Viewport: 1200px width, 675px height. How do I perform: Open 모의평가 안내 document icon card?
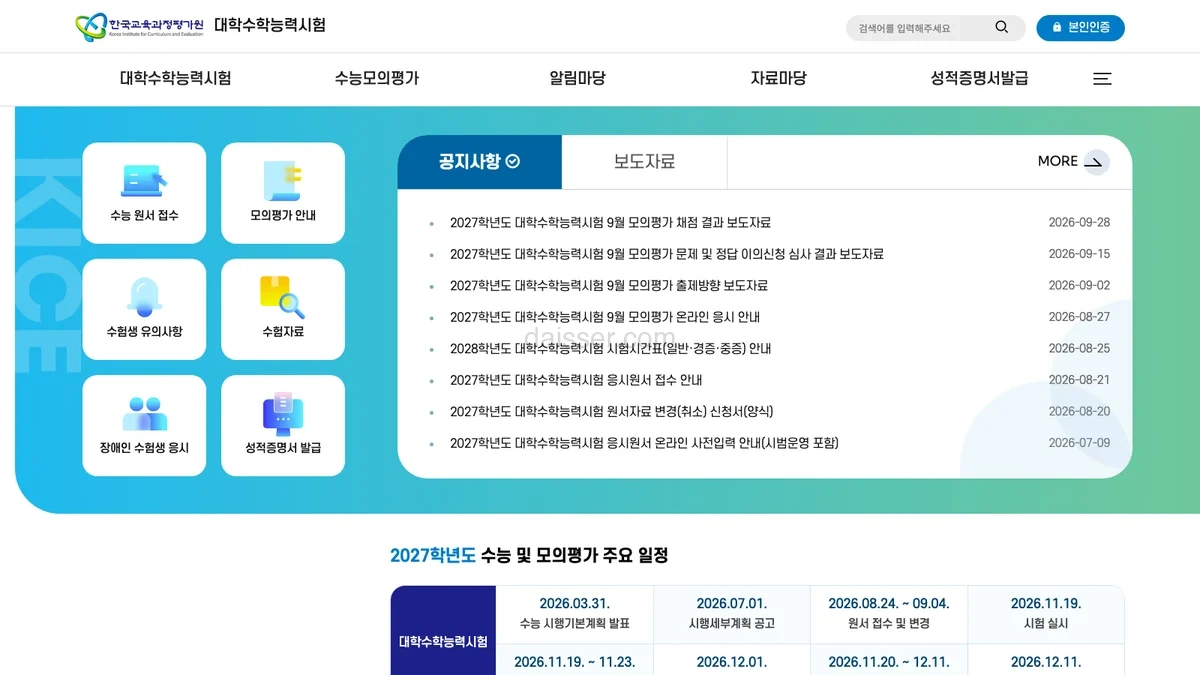tap(283, 193)
